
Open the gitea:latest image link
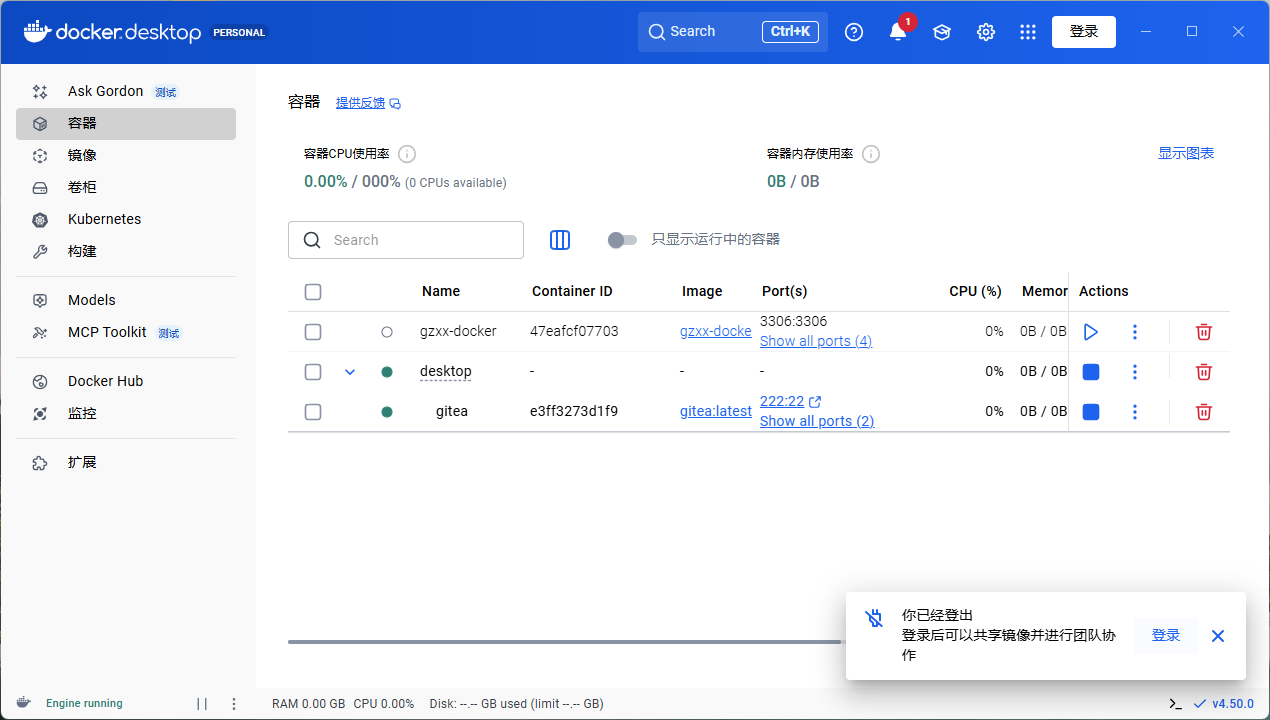coord(716,411)
